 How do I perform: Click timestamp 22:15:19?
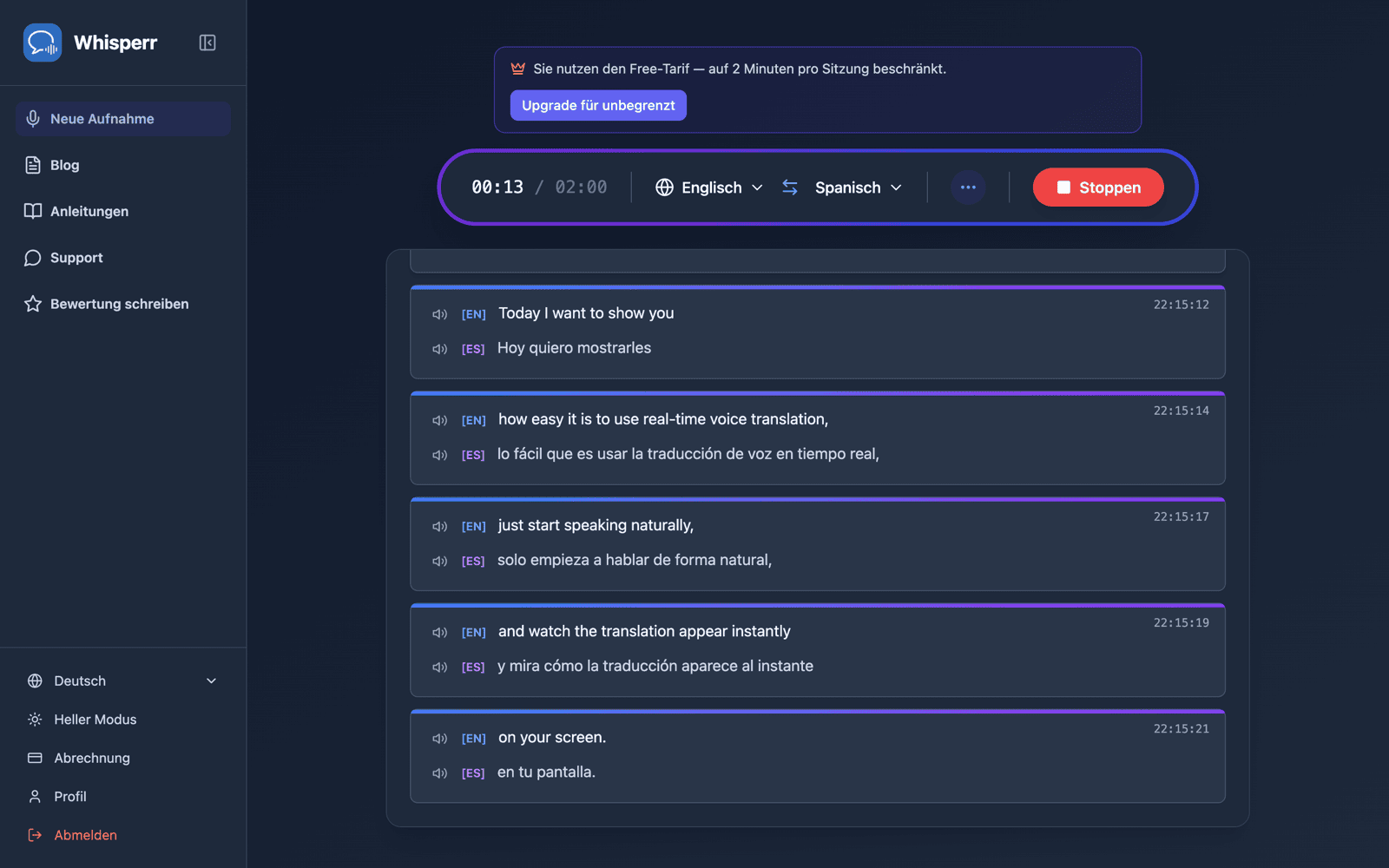point(1181,622)
